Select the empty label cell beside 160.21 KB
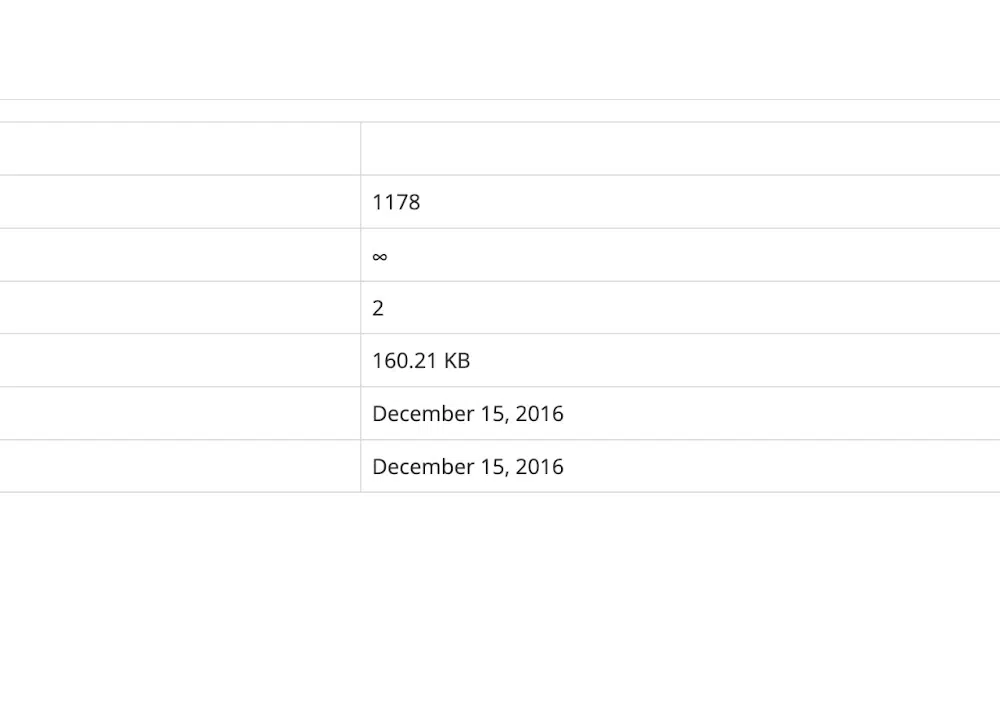The height and width of the screenshot is (728, 1000). 180,361
